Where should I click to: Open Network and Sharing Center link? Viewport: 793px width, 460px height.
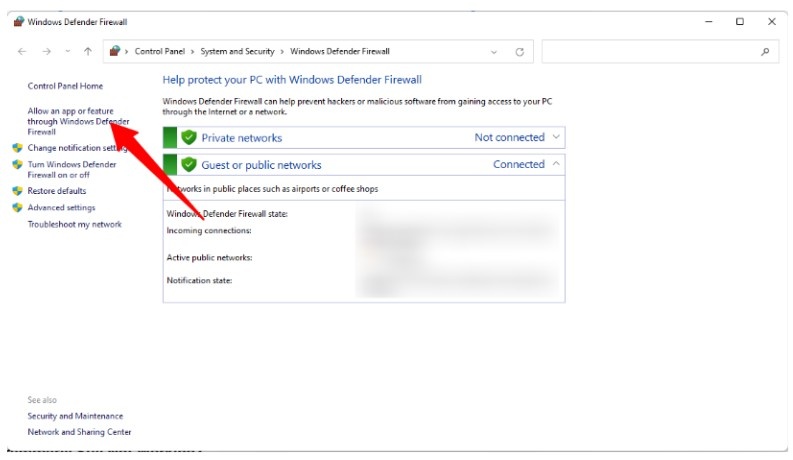(79, 432)
